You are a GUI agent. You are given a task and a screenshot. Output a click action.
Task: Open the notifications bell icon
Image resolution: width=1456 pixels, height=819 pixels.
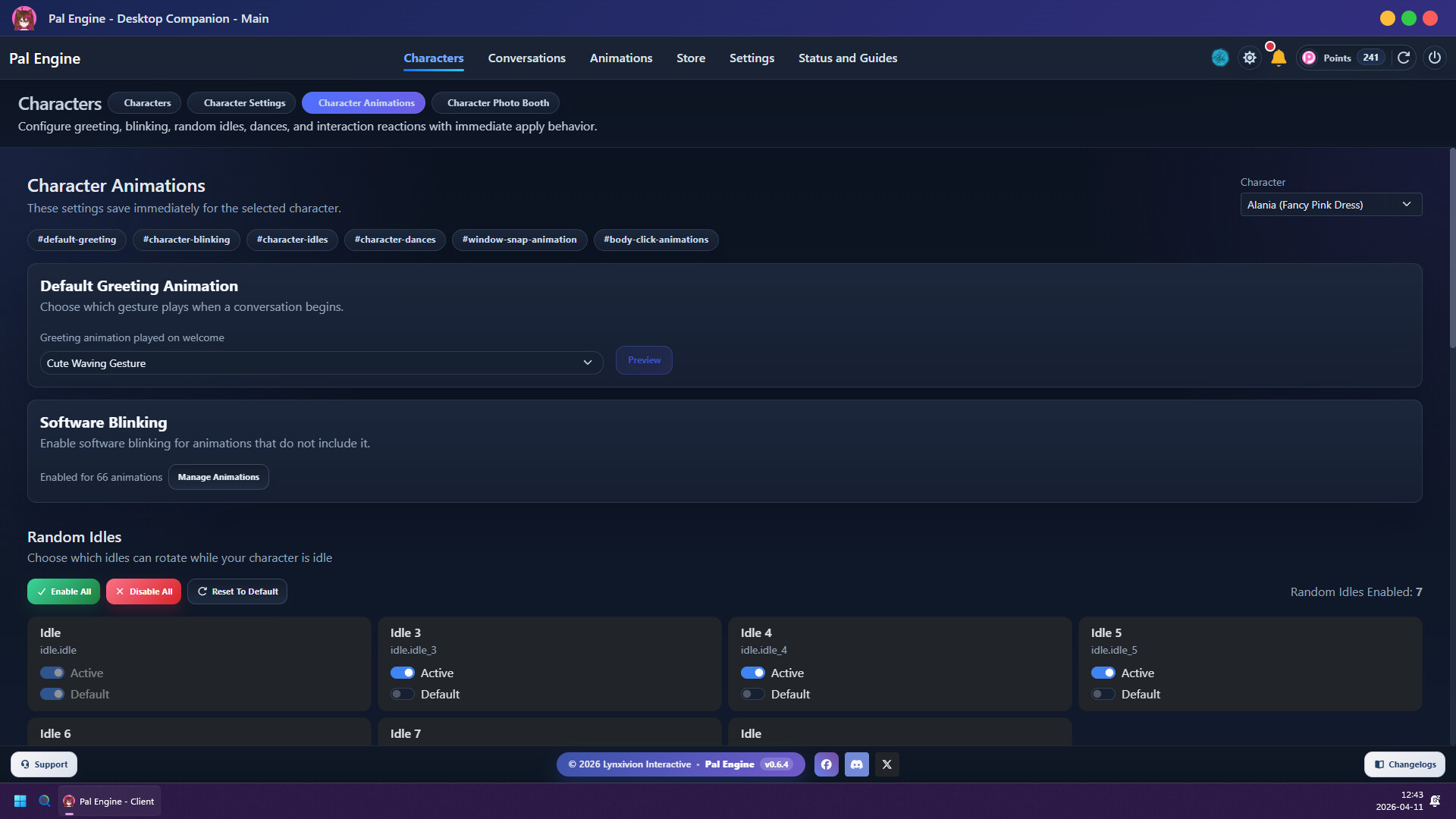coord(1279,58)
